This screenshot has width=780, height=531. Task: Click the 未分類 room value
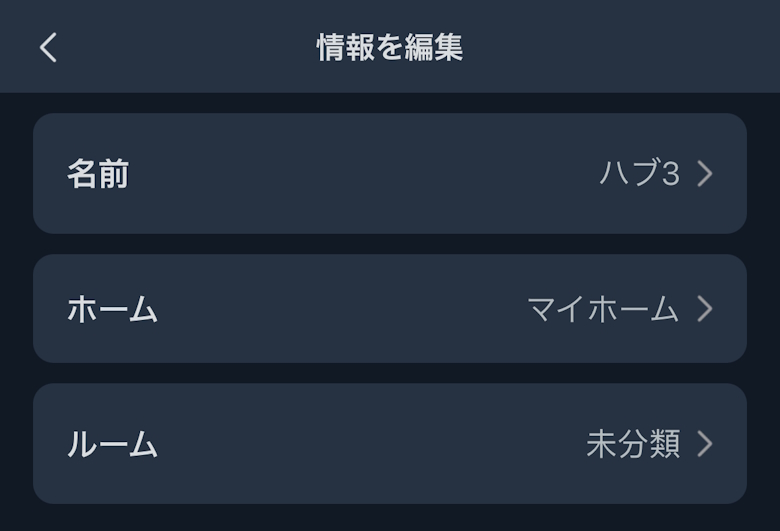[x=633, y=444]
